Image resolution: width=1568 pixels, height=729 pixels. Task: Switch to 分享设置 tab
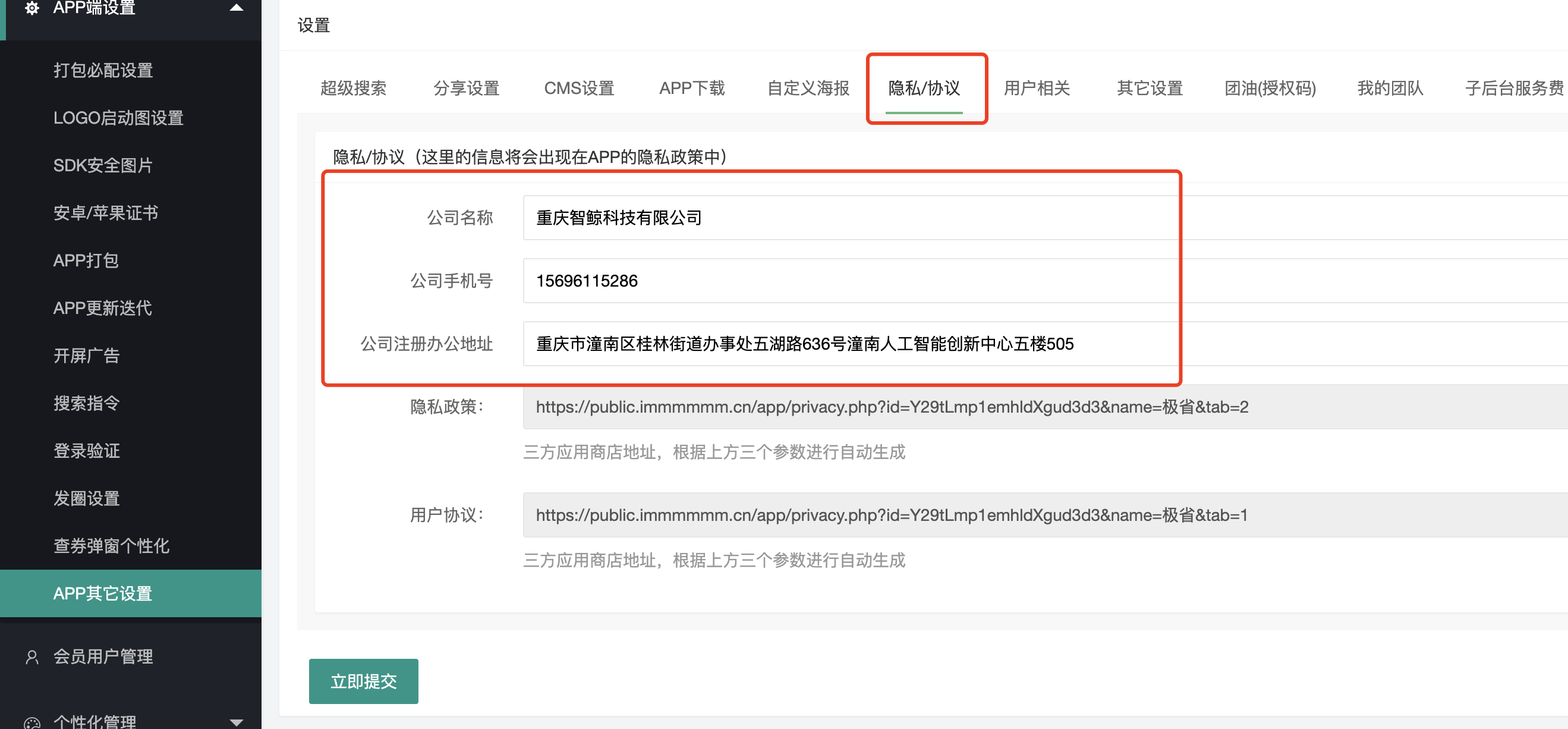click(x=466, y=89)
